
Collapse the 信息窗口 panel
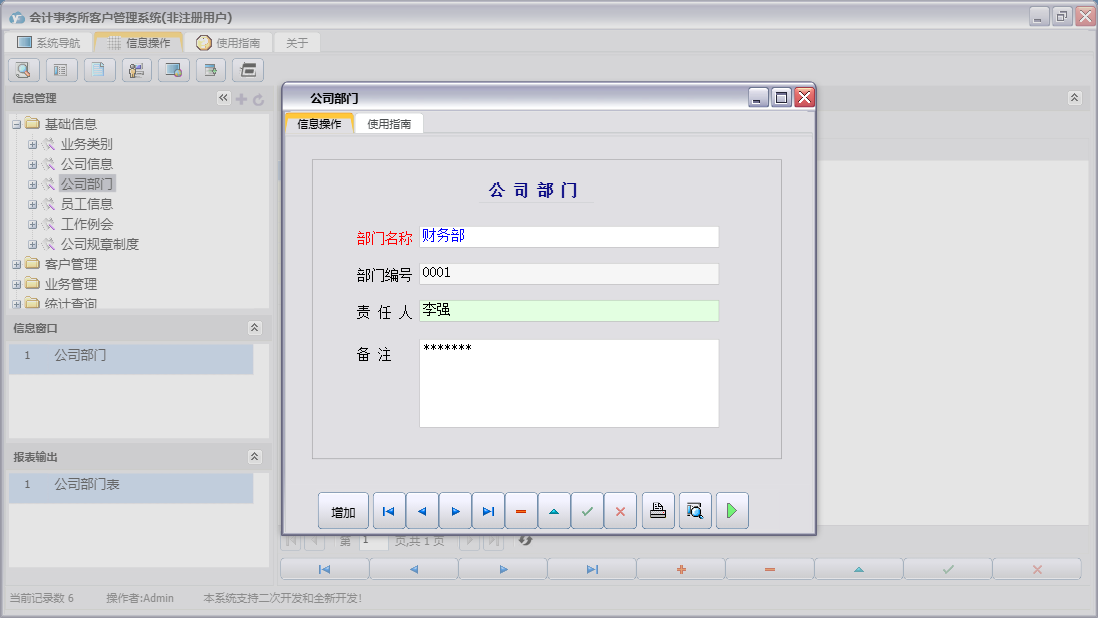254,328
